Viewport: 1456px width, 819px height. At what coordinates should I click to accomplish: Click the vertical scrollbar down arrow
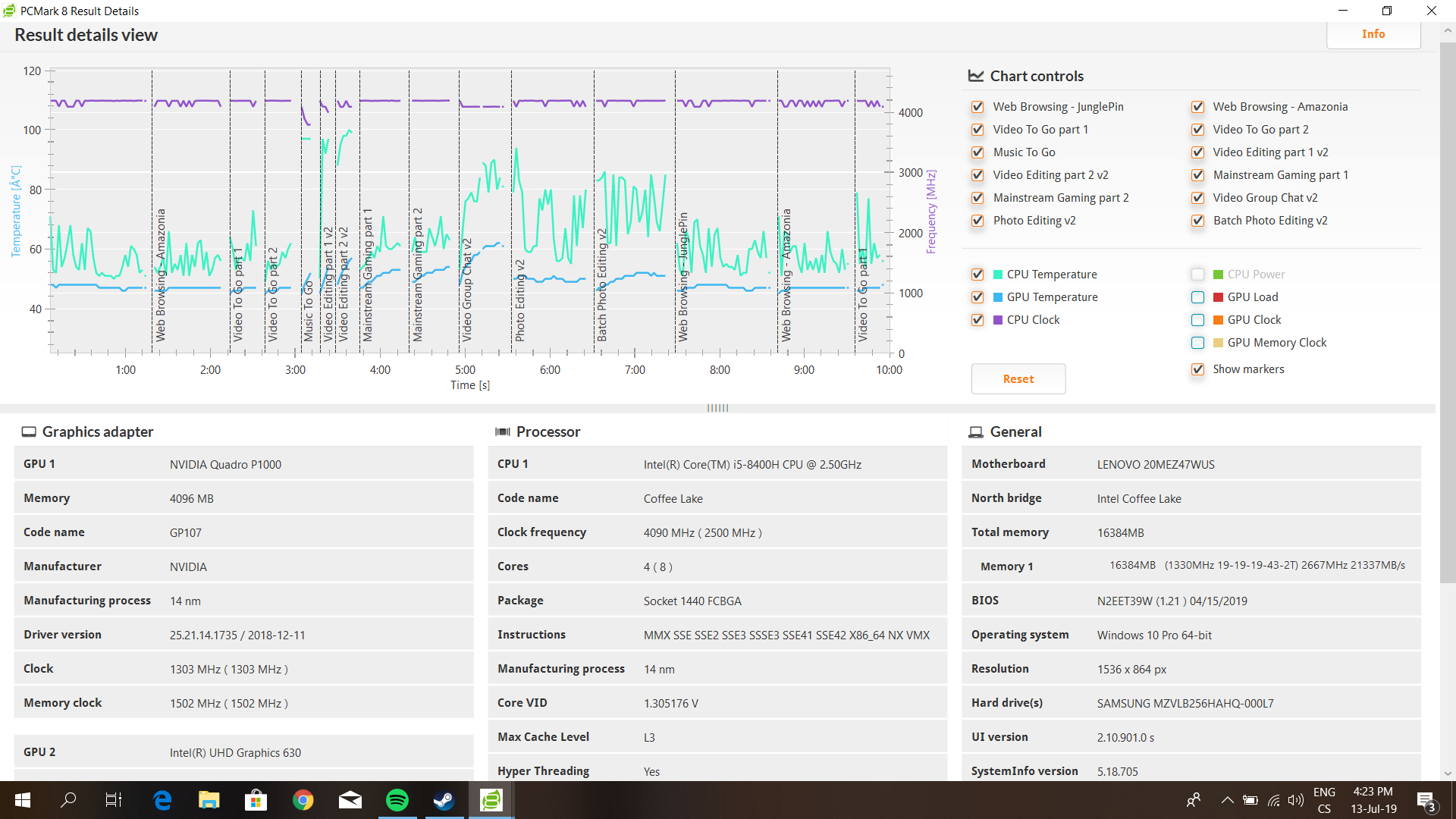coord(1448,773)
